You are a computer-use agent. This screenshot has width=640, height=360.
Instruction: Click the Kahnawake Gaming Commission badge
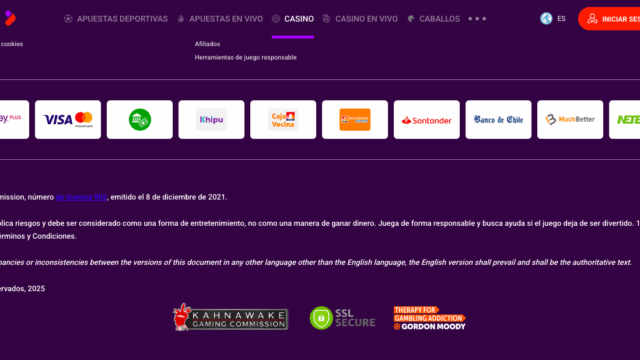(231, 317)
